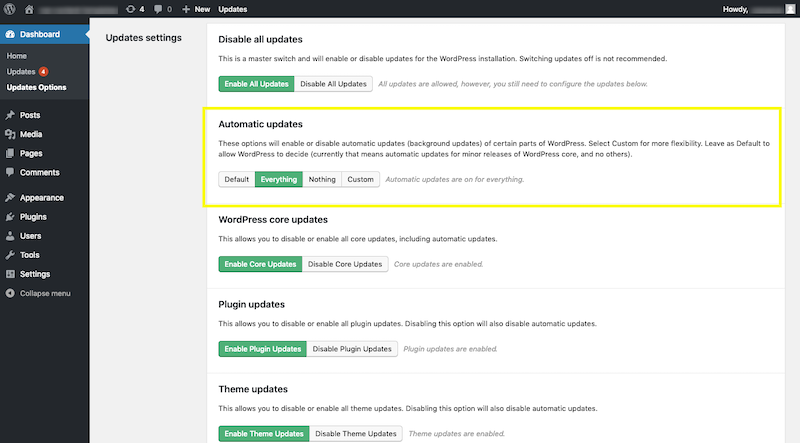Set automatic updates to Nothing
Image resolution: width=800 pixels, height=443 pixels.
(x=322, y=180)
